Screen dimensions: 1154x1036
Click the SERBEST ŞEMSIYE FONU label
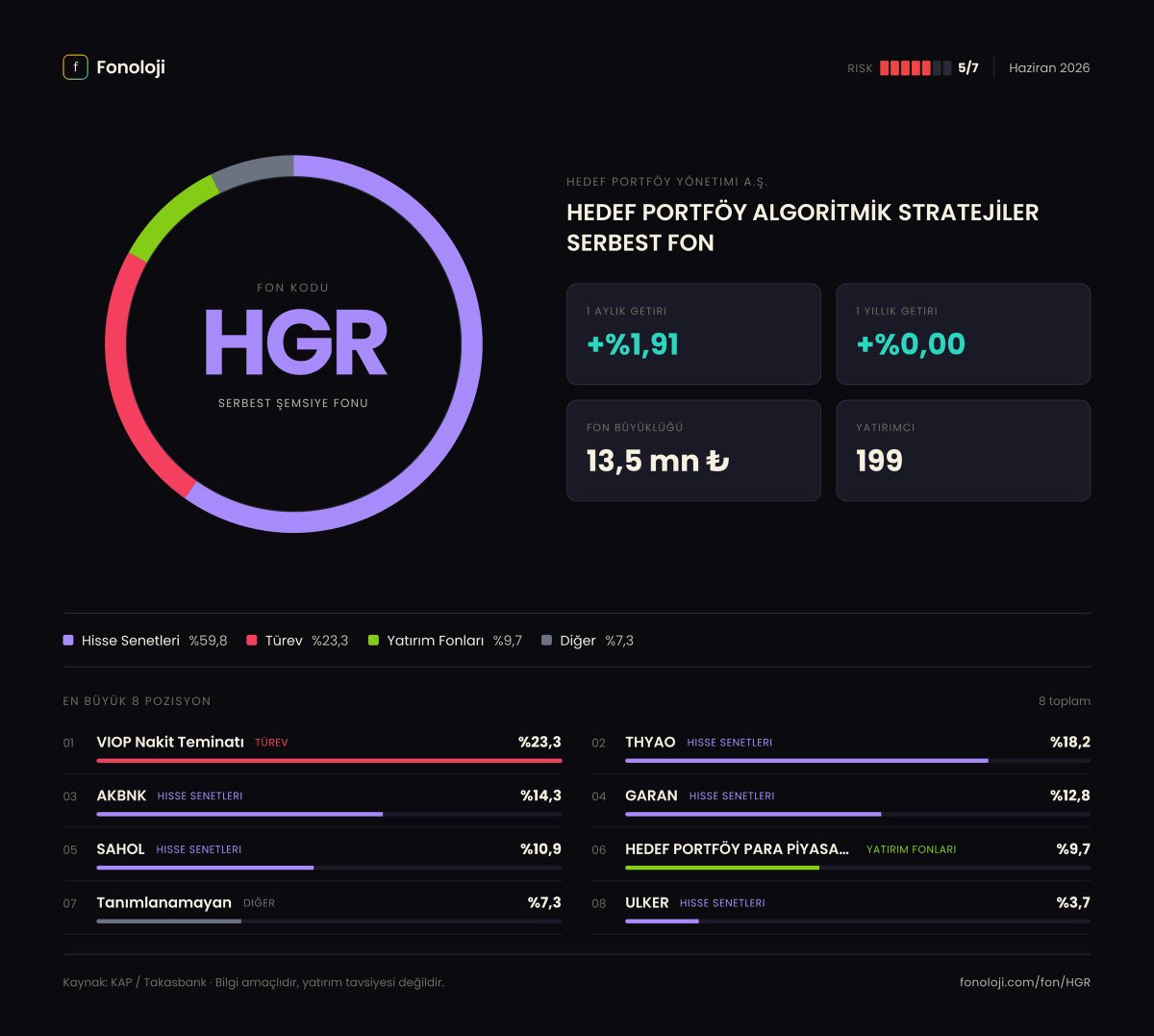tap(293, 404)
